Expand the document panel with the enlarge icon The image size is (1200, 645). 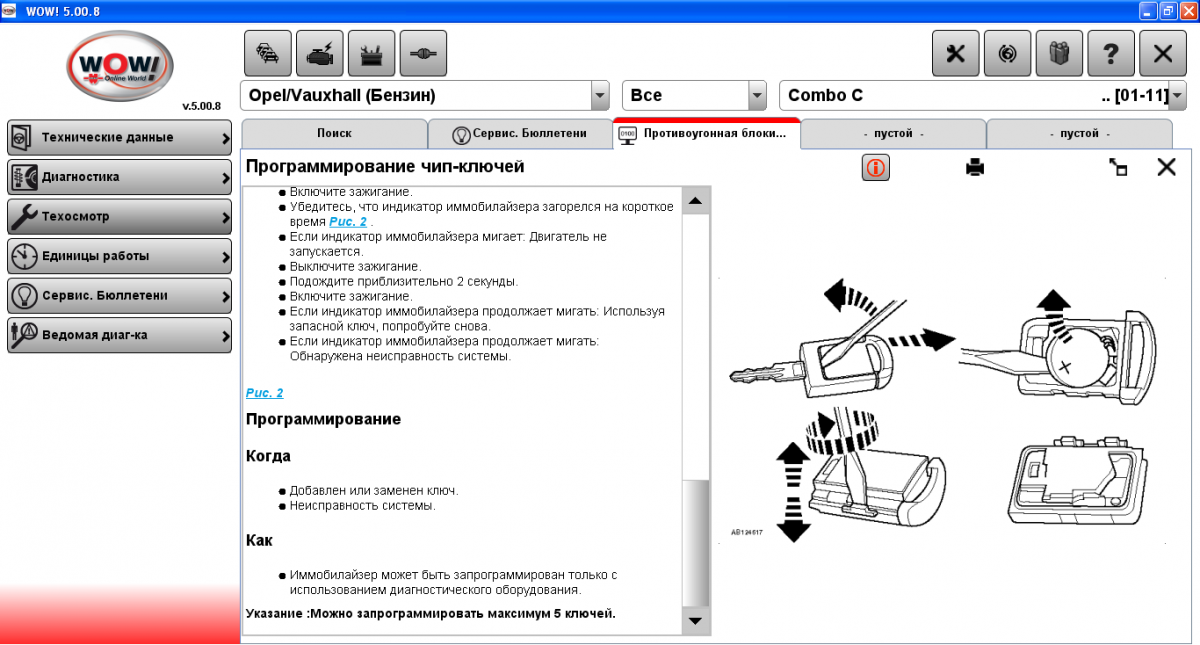[1119, 167]
